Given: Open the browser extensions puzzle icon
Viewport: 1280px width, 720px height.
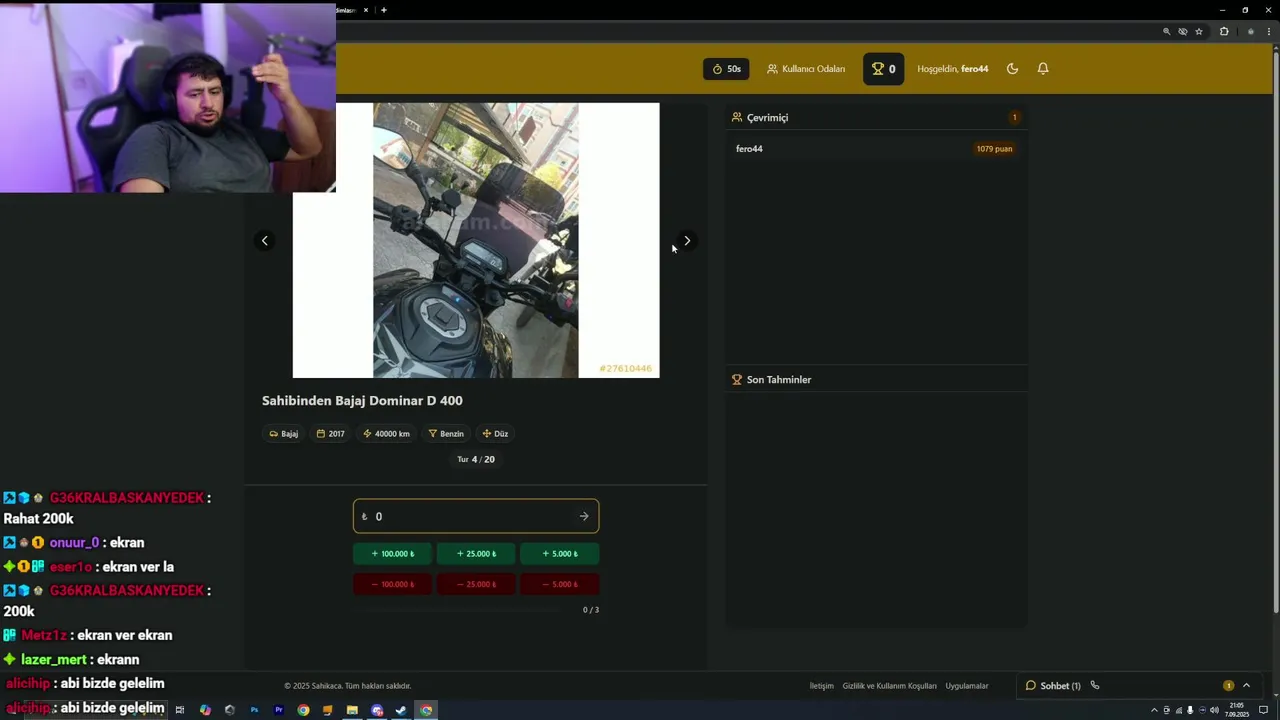Looking at the screenshot, I should 1223,32.
